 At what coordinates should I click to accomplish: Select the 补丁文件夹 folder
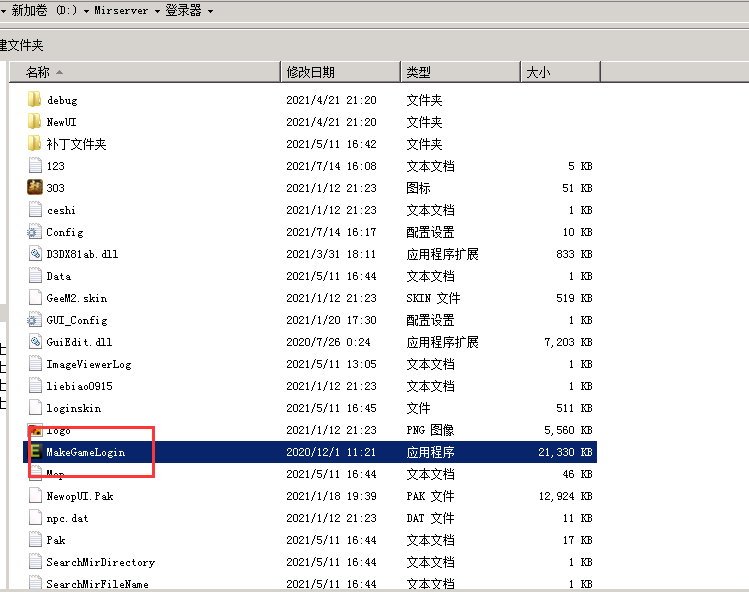tap(76, 144)
